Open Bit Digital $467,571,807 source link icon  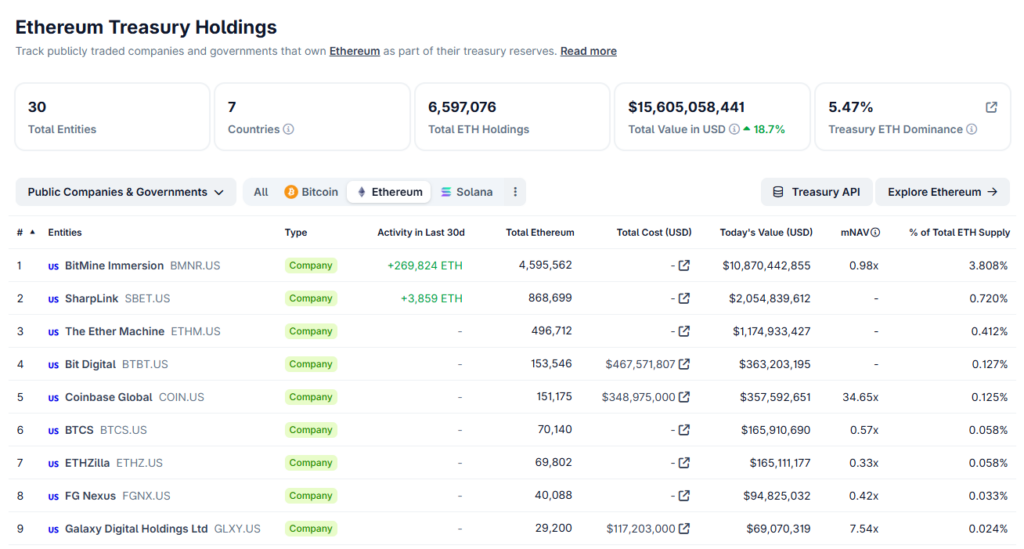click(684, 364)
